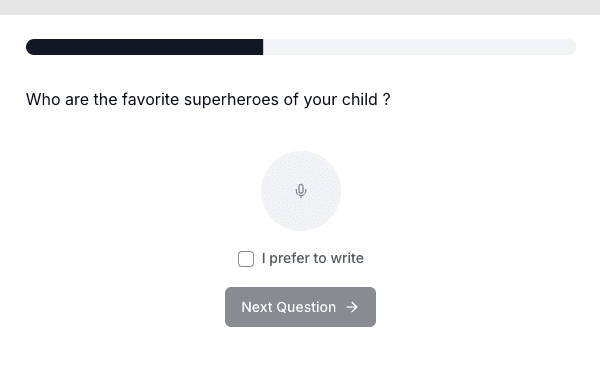Click the 'I prefer to write' label
Image resolution: width=600 pixels, height=372 pixels.
[x=313, y=258]
